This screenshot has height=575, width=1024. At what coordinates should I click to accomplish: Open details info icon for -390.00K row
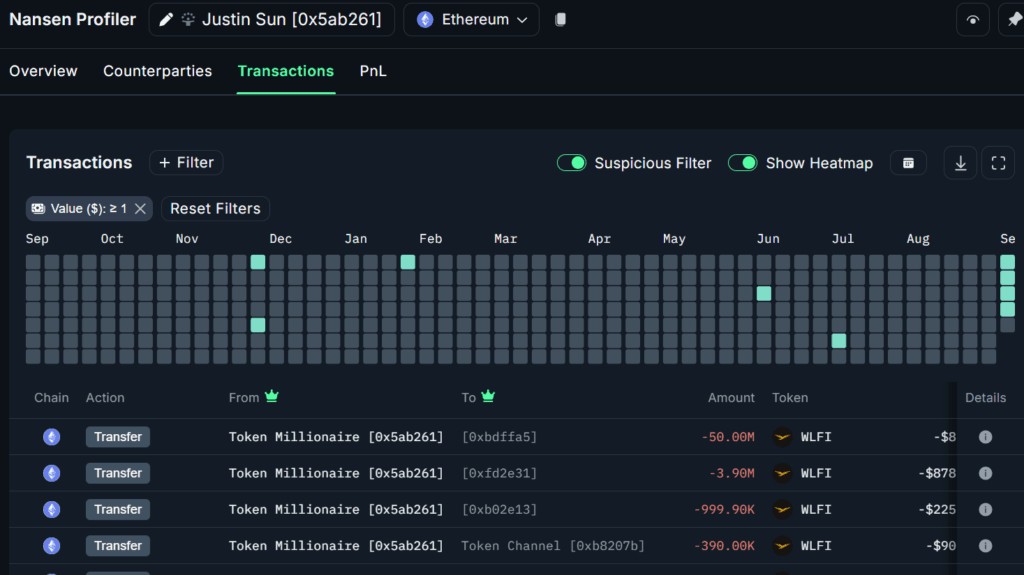(985, 546)
